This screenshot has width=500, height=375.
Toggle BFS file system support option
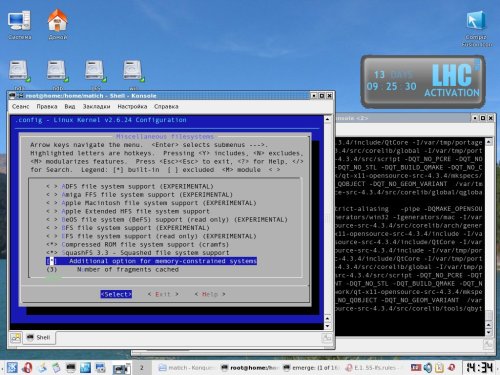click(128, 228)
